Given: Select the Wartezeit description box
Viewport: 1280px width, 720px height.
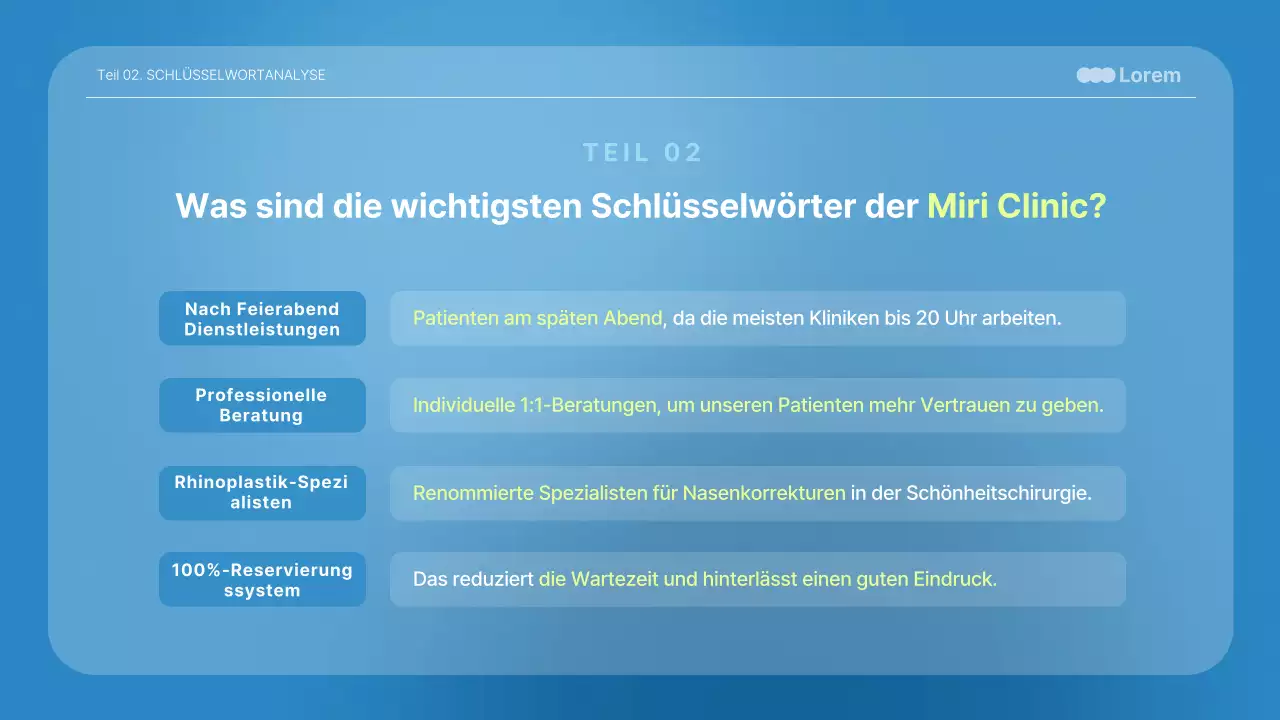Looking at the screenshot, I should [757, 579].
